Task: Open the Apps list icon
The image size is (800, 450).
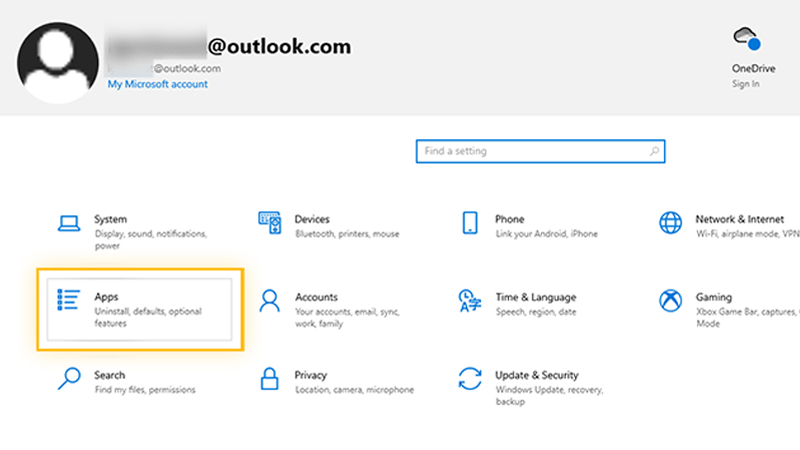Action: coord(68,300)
